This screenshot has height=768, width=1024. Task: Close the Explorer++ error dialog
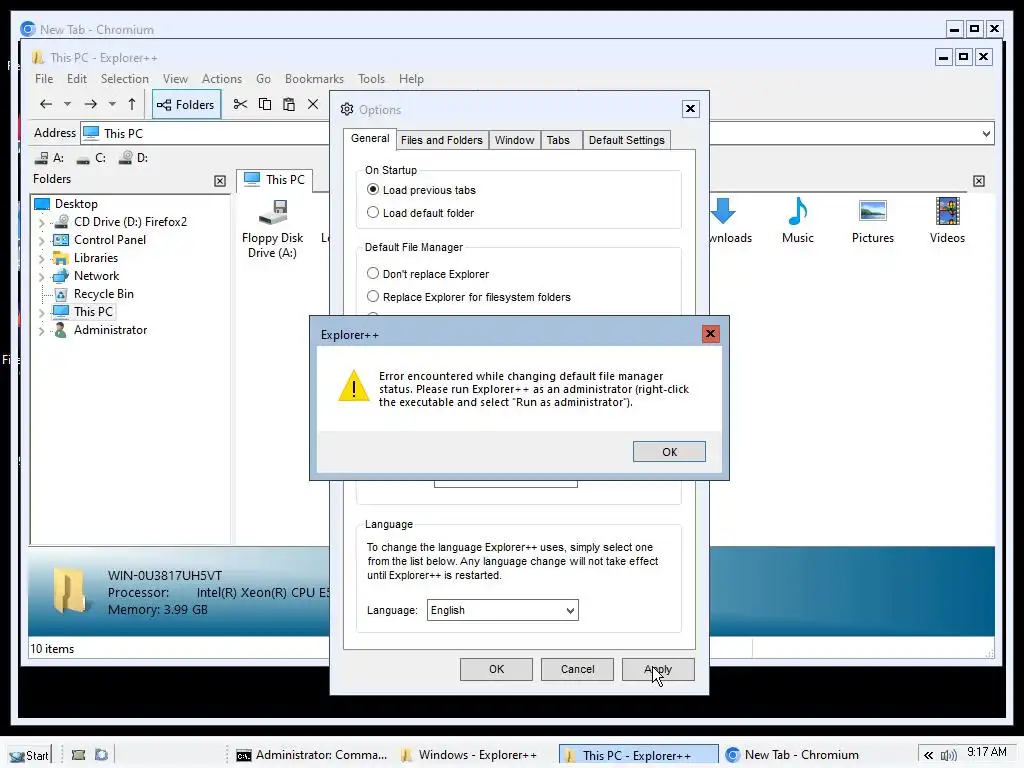(x=710, y=334)
